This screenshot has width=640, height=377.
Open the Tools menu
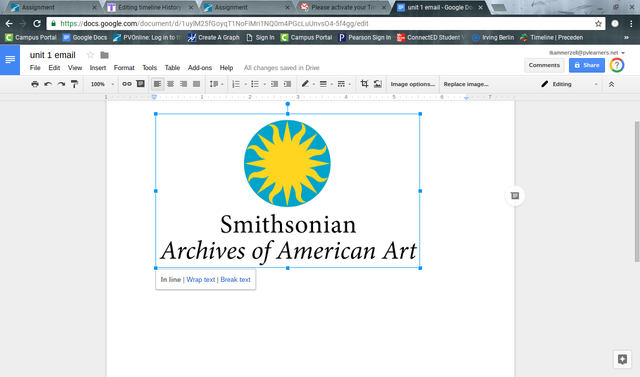coord(149,68)
